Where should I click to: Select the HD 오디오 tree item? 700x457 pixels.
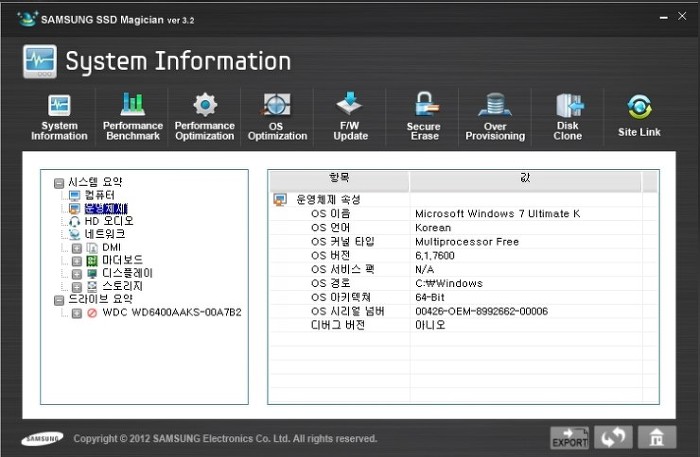point(109,221)
